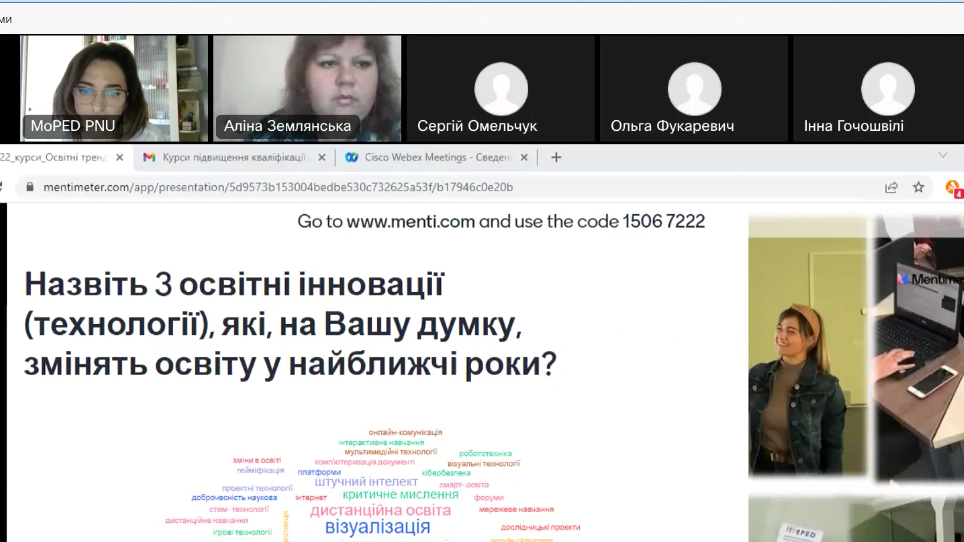Select Інна Гочошвілі participant tile
This screenshot has width=964, height=542.
point(879,88)
